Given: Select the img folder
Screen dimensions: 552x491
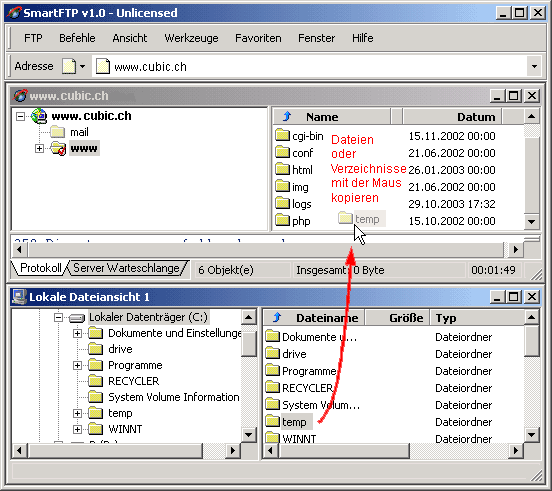Looking at the screenshot, I should pos(292,187).
